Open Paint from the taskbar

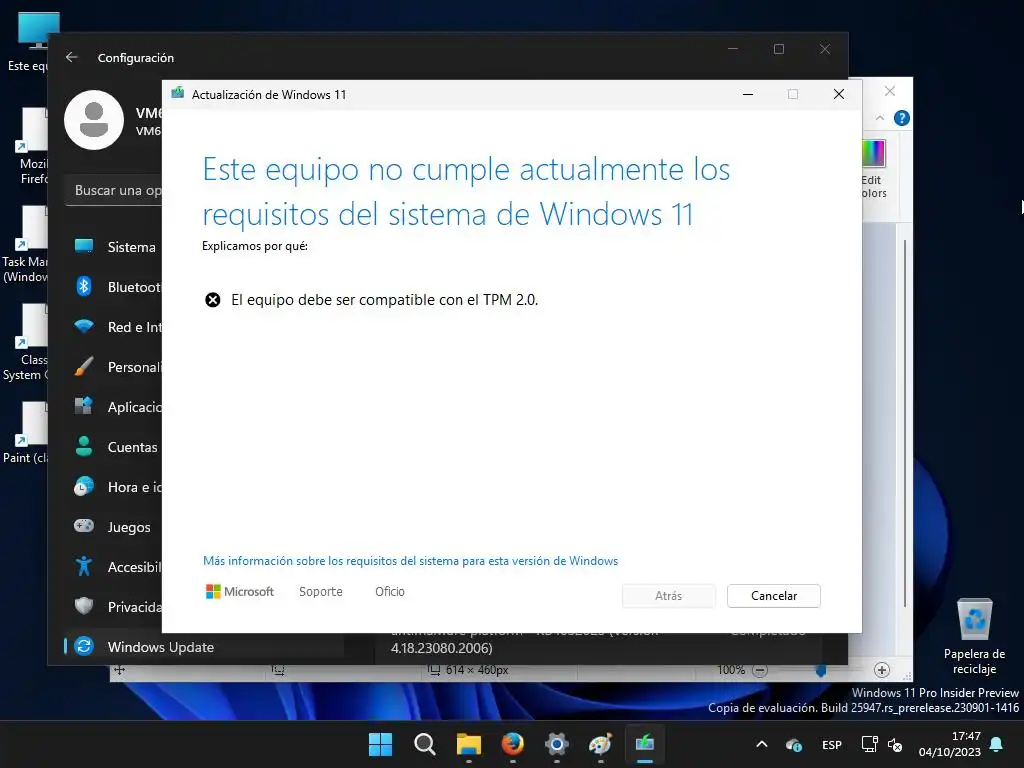point(601,744)
